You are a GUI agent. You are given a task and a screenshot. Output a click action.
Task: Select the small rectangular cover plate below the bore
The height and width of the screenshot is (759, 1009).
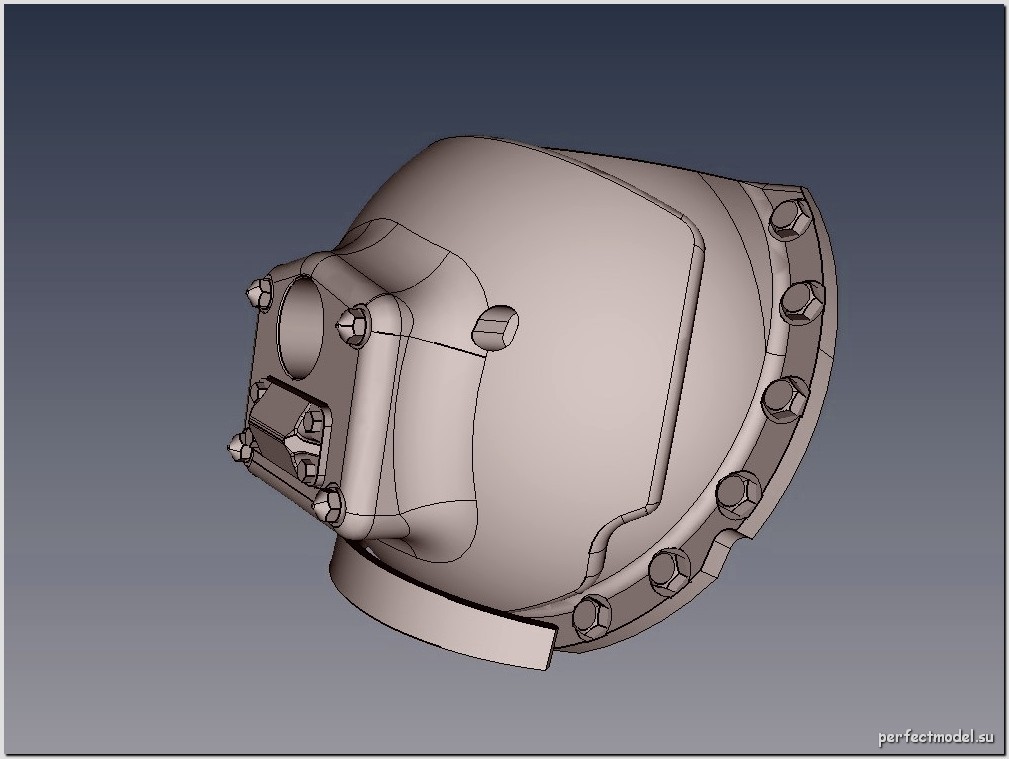(x=290, y=430)
